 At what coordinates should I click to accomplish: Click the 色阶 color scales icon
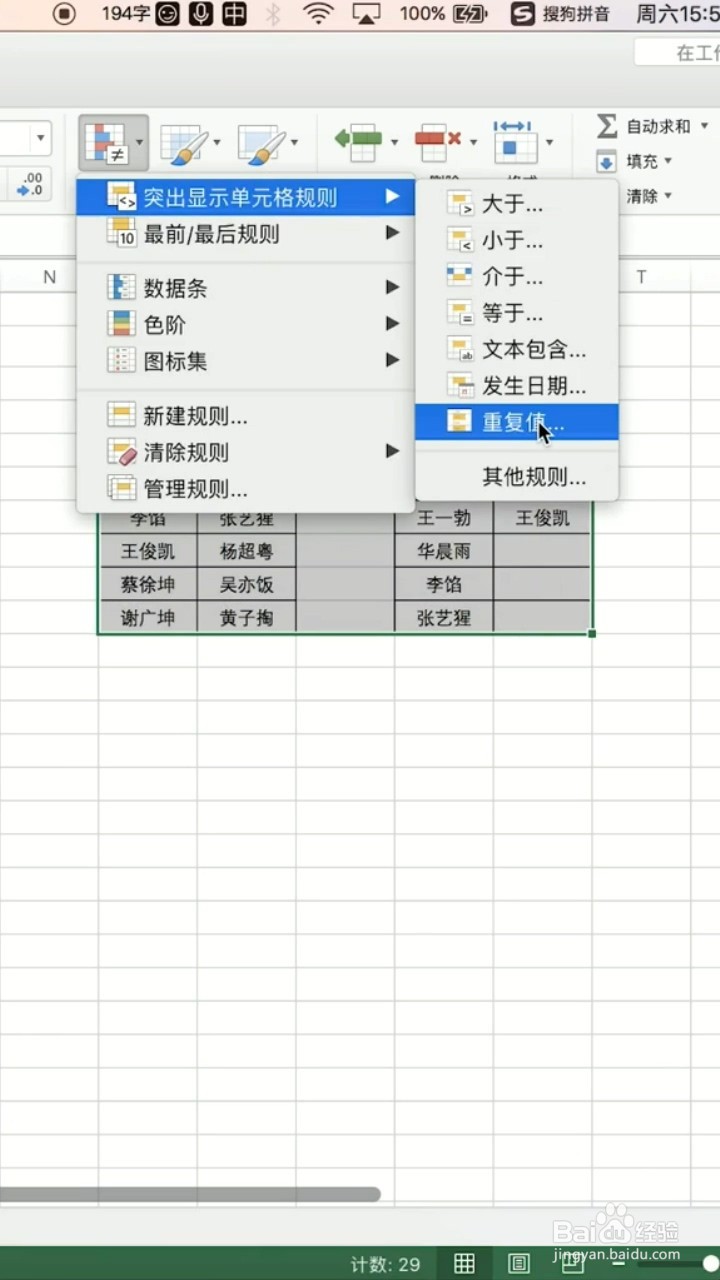121,324
